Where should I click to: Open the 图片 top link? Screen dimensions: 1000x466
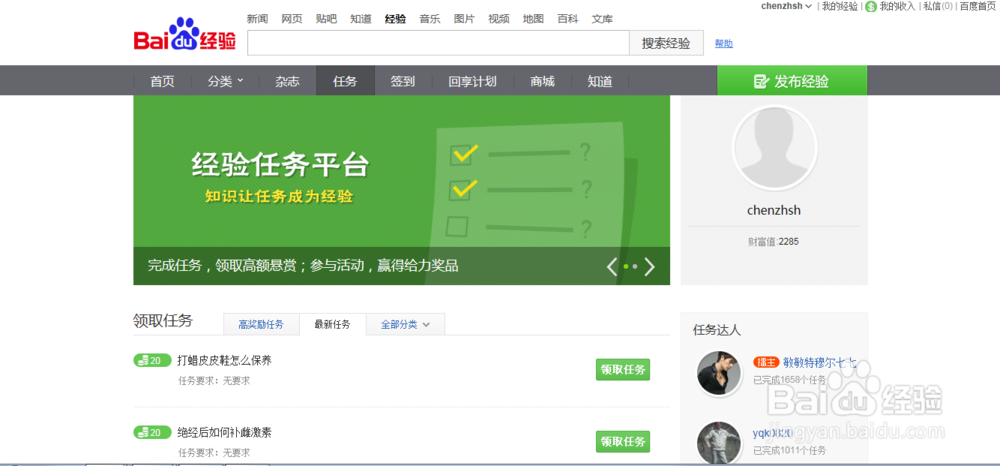(464, 19)
